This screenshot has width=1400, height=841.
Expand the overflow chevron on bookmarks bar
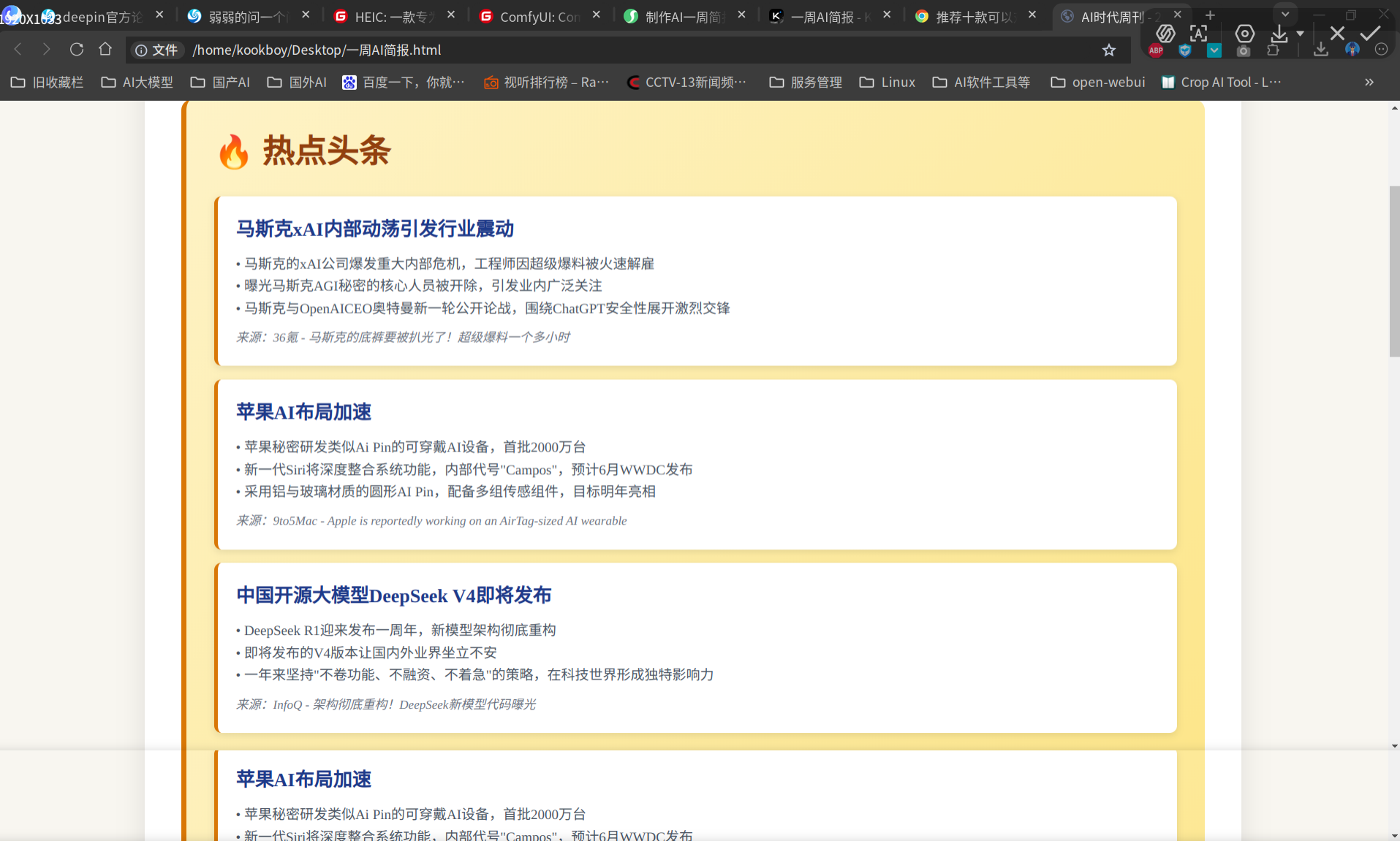[1368, 82]
